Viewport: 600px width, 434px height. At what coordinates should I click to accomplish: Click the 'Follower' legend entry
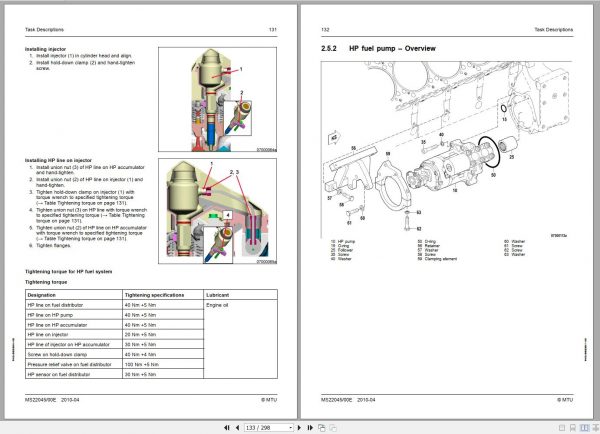pos(346,250)
